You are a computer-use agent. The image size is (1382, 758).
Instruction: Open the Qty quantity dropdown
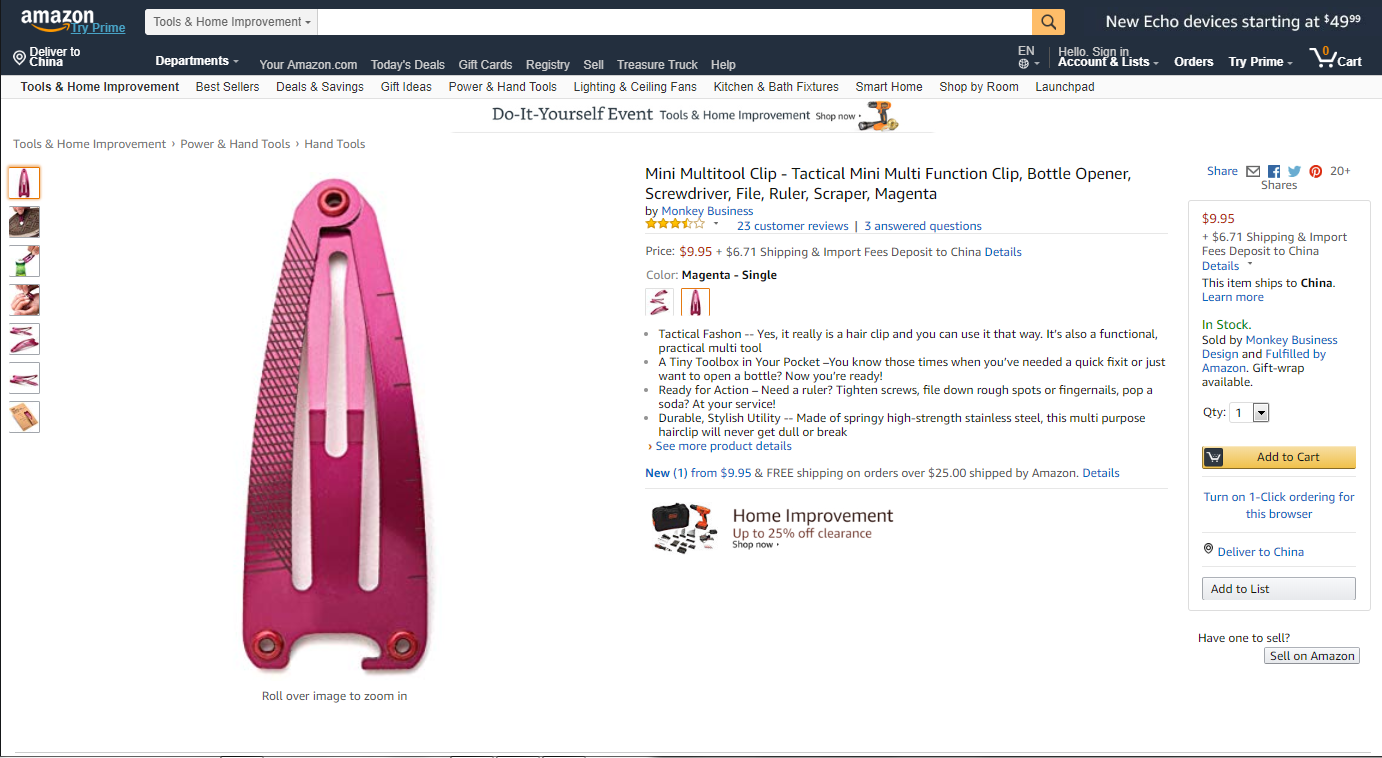tap(1250, 412)
